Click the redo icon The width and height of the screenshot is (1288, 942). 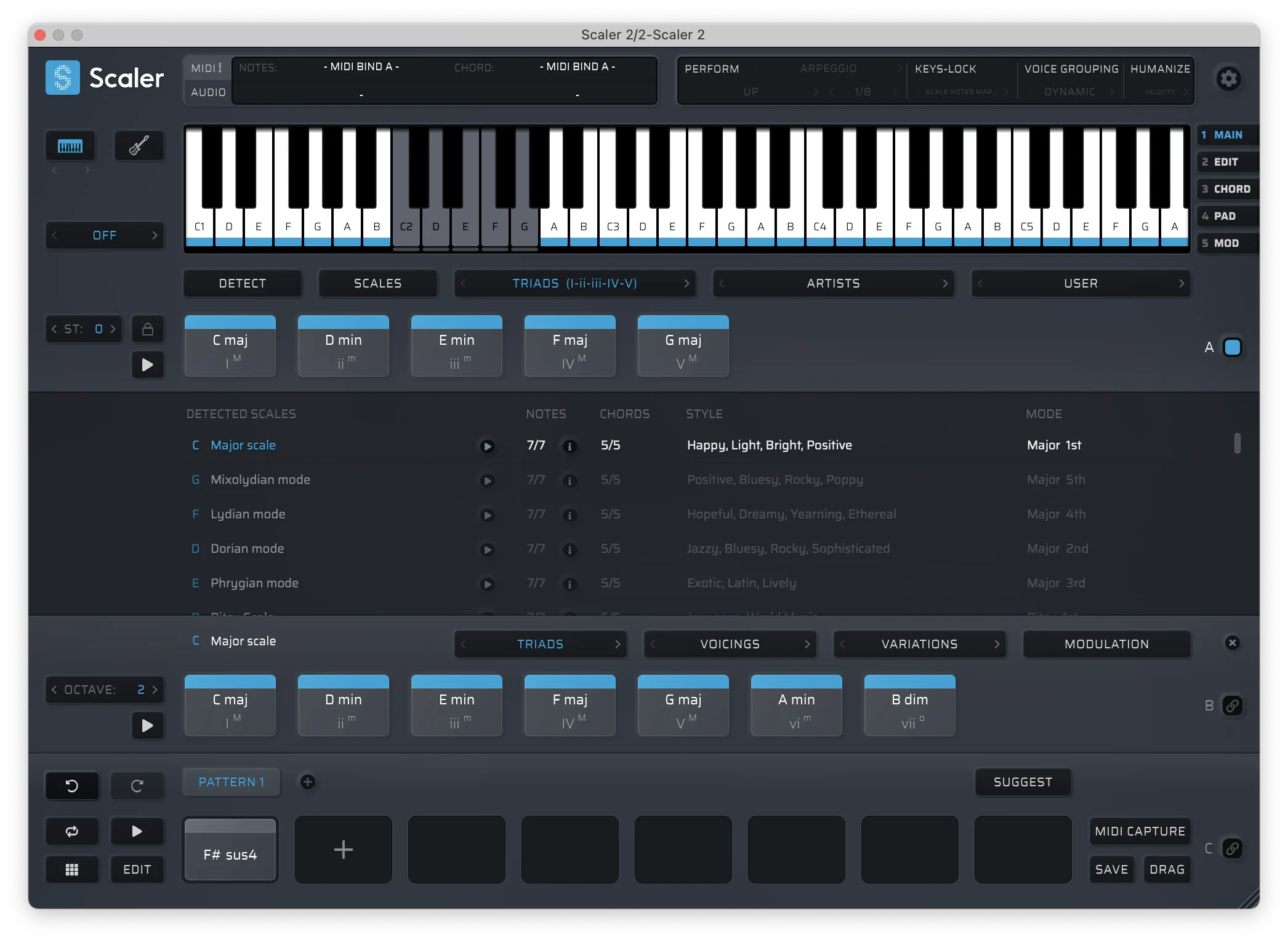tap(137, 786)
